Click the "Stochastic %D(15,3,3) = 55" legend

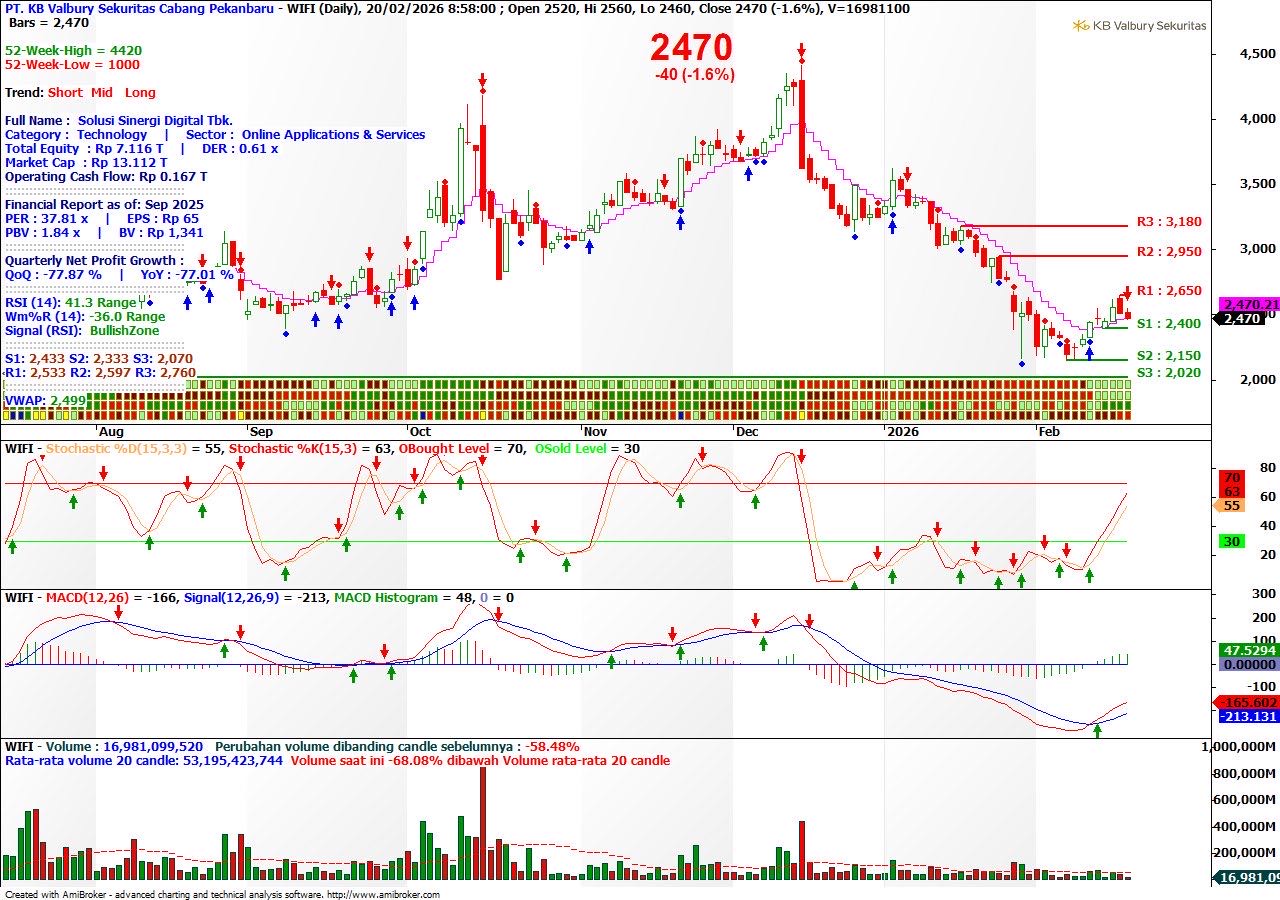point(134,449)
